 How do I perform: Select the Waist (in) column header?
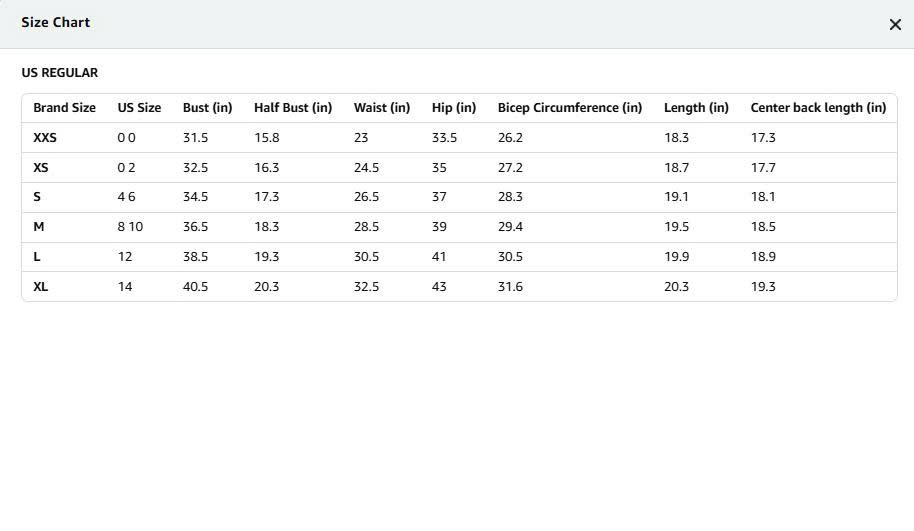tap(382, 108)
